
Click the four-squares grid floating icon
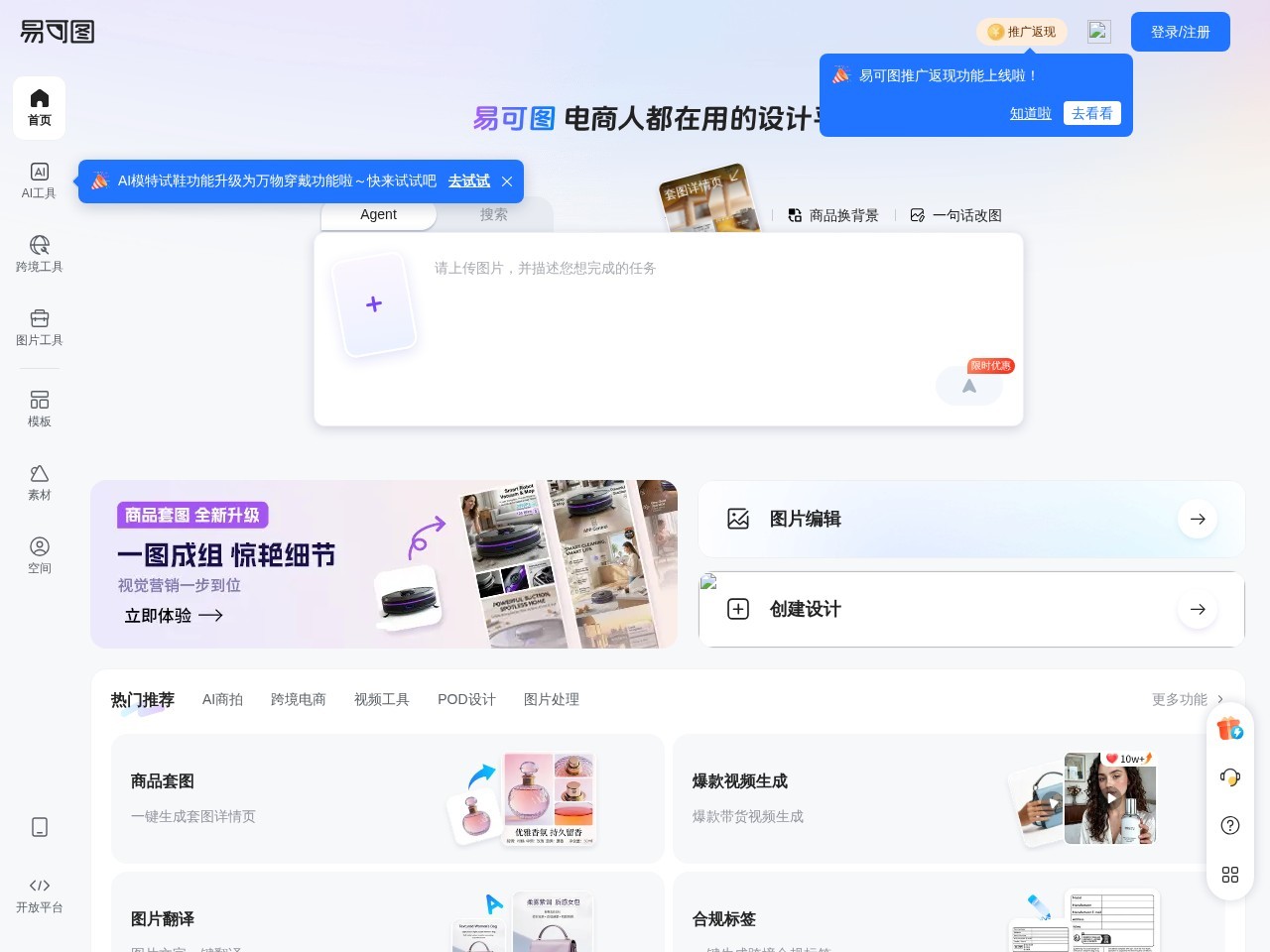pyautogui.click(x=1230, y=875)
